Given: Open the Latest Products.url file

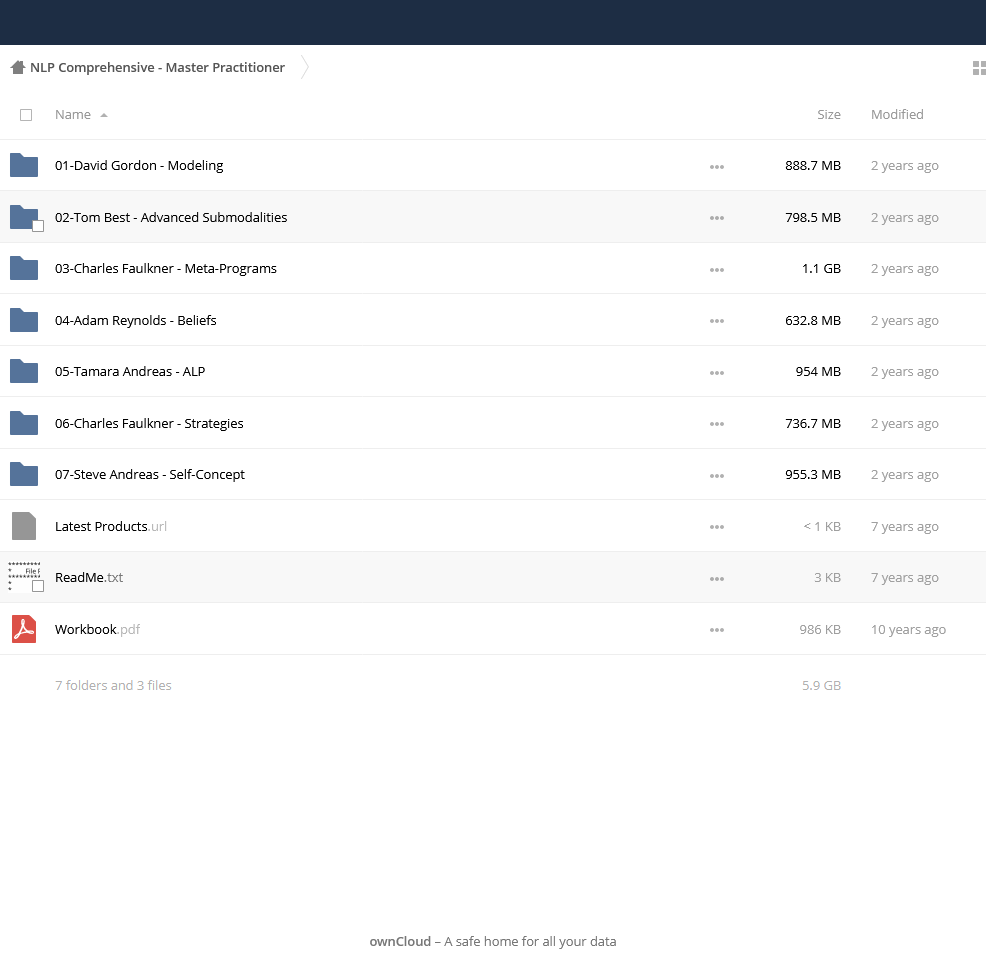Looking at the screenshot, I should 111,526.
